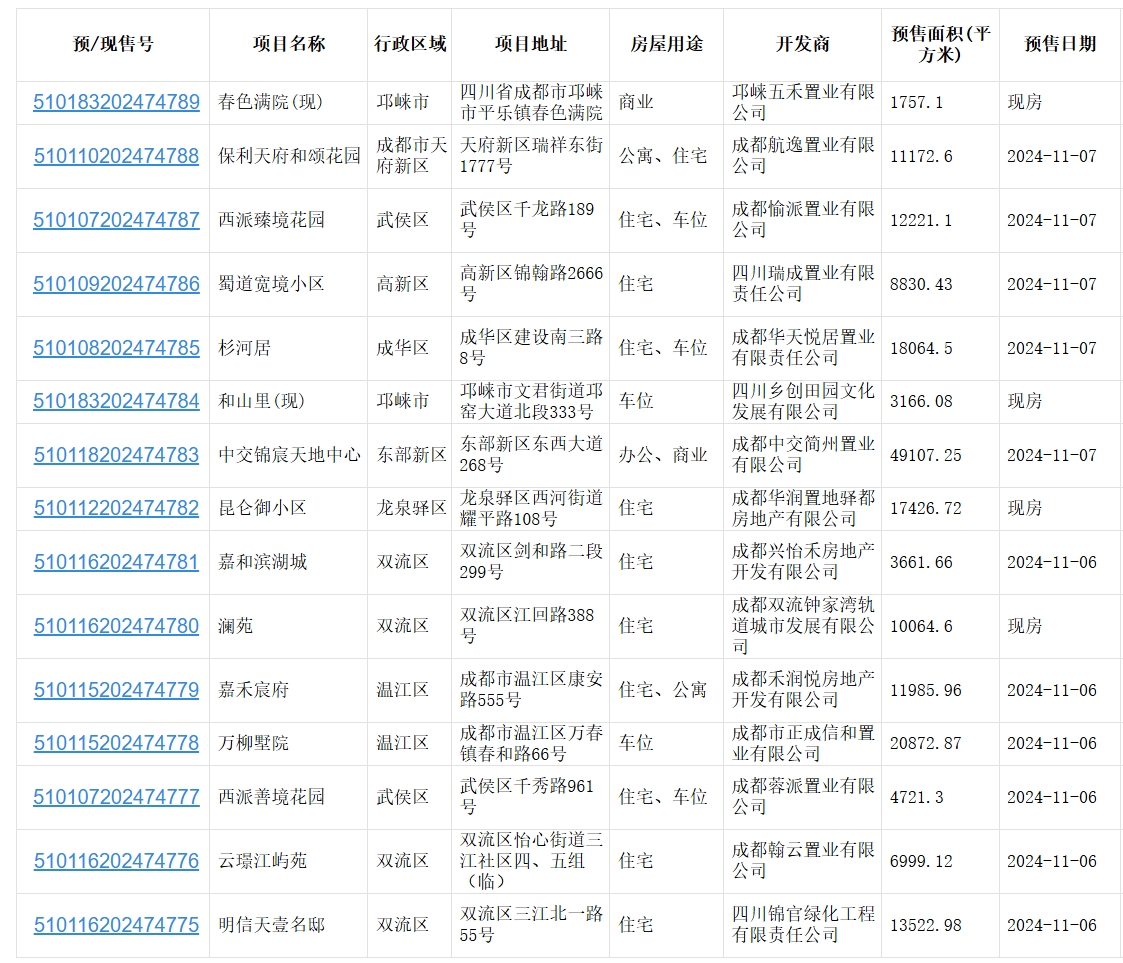Click developer 四川瑞成置业有限责任公司
The height and width of the screenshot is (963, 1123).
(x=803, y=284)
